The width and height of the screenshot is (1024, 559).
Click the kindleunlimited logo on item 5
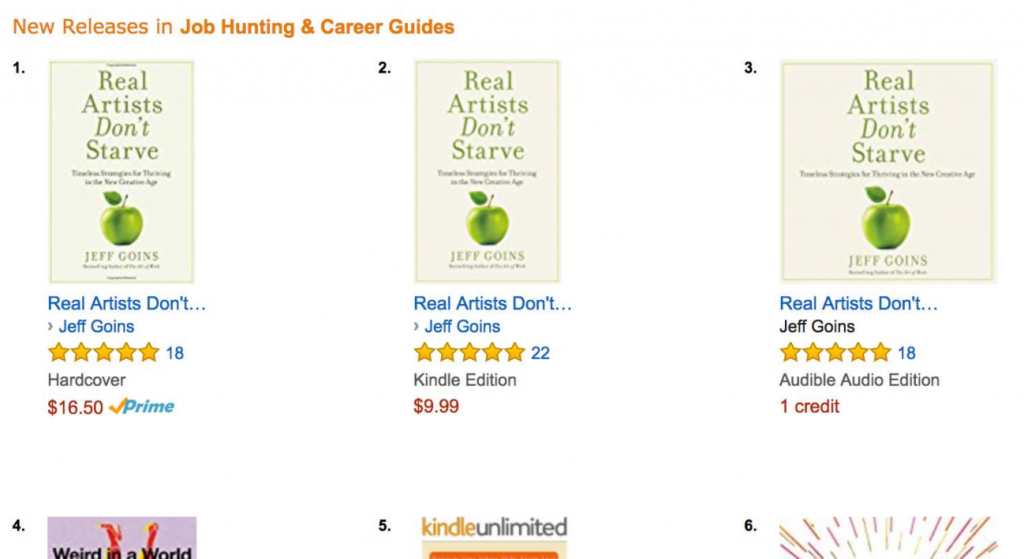[494, 527]
